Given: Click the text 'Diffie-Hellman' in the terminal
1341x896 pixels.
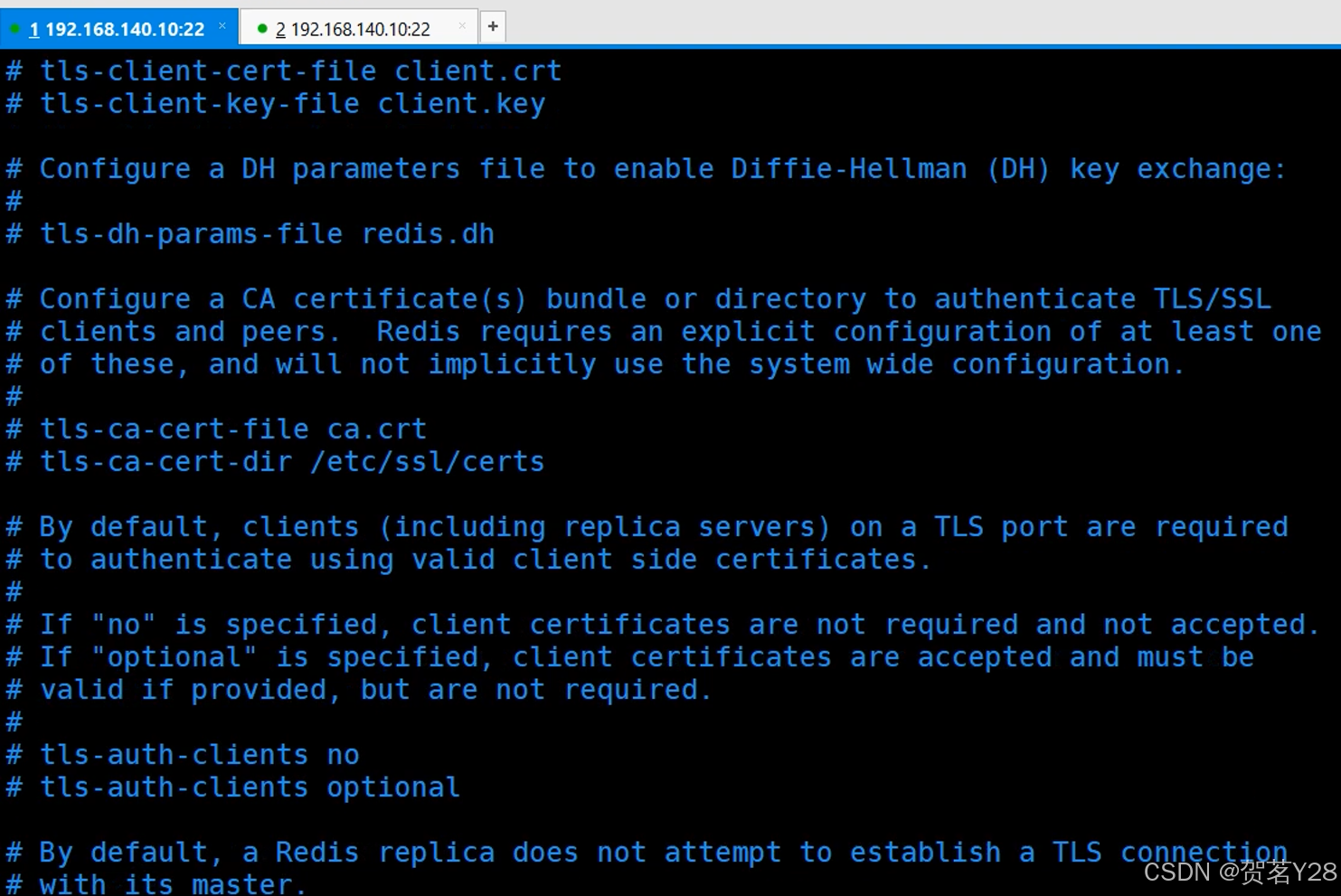Looking at the screenshot, I should tap(849, 169).
